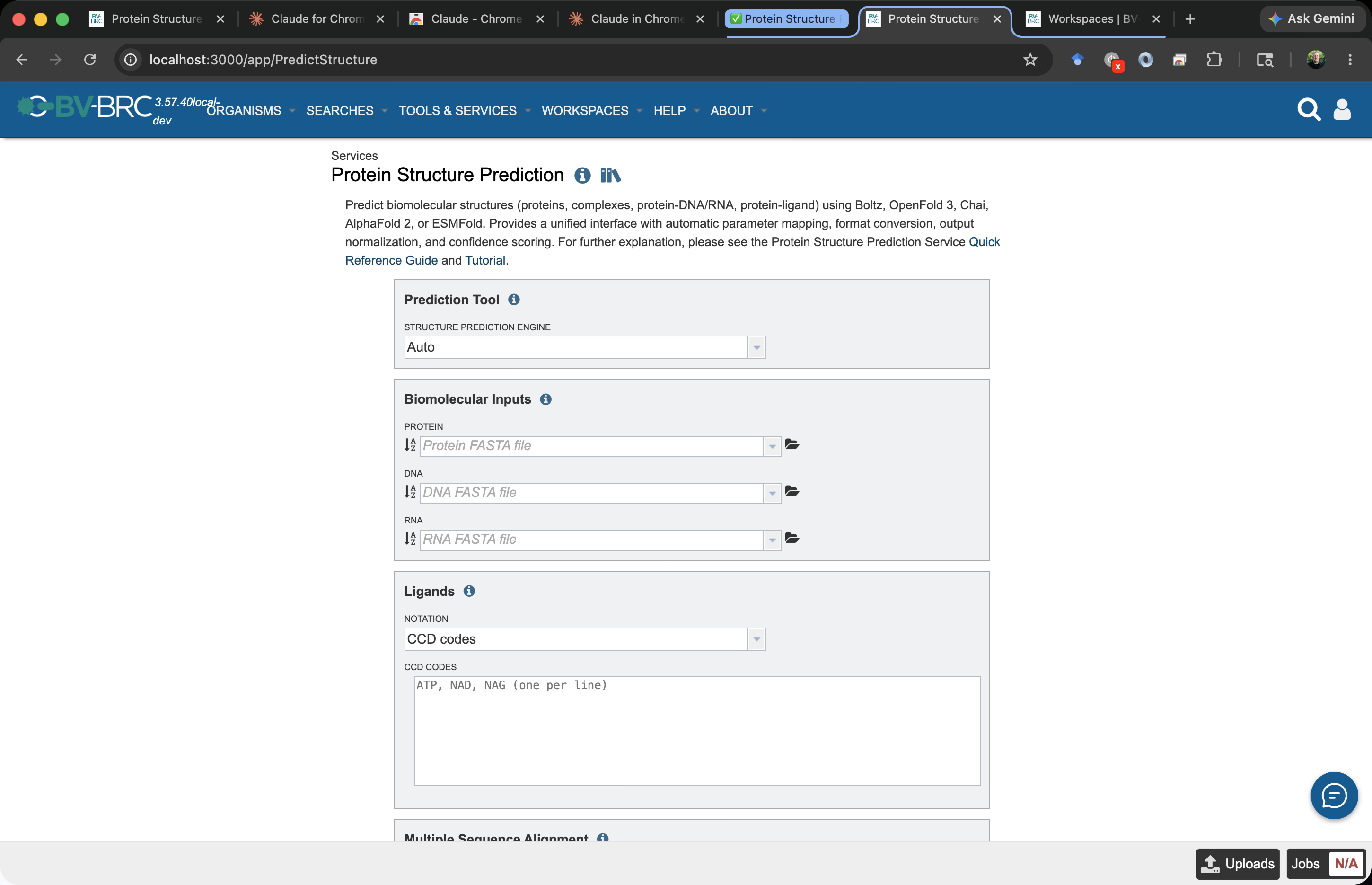The image size is (1372, 885).
Task: Open the user account icon
Action: point(1342,109)
